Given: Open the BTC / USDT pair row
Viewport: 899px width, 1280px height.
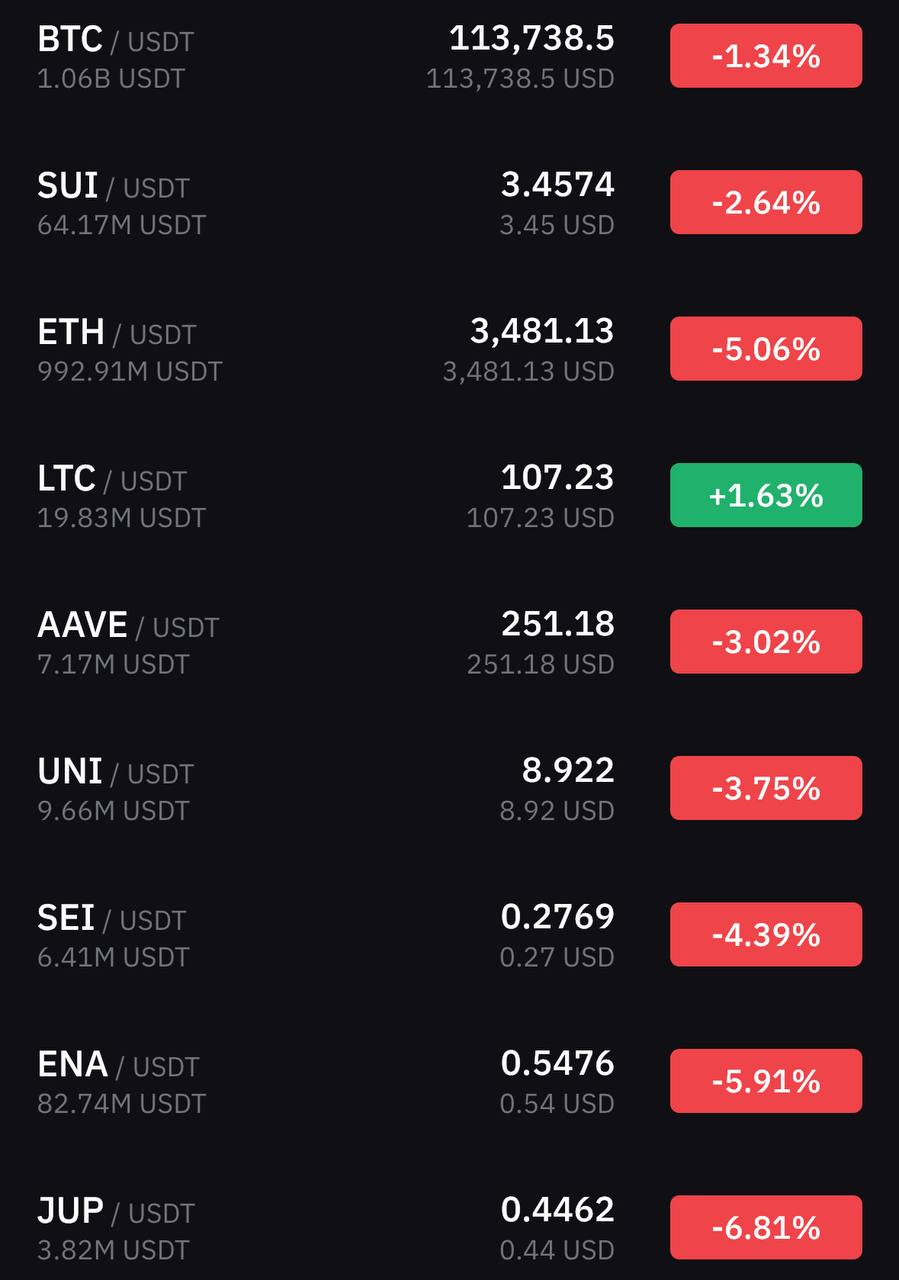Looking at the screenshot, I should (x=449, y=57).
